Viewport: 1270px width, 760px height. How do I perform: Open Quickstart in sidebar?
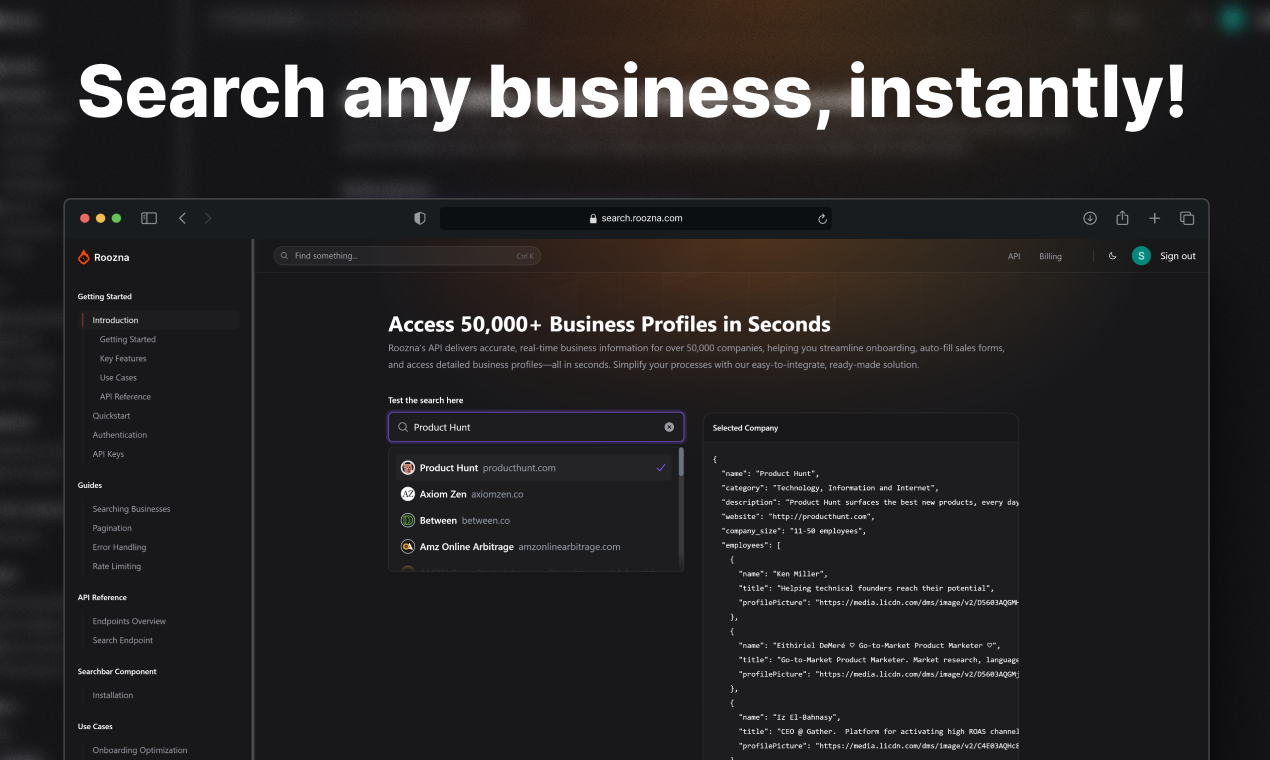(x=111, y=415)
